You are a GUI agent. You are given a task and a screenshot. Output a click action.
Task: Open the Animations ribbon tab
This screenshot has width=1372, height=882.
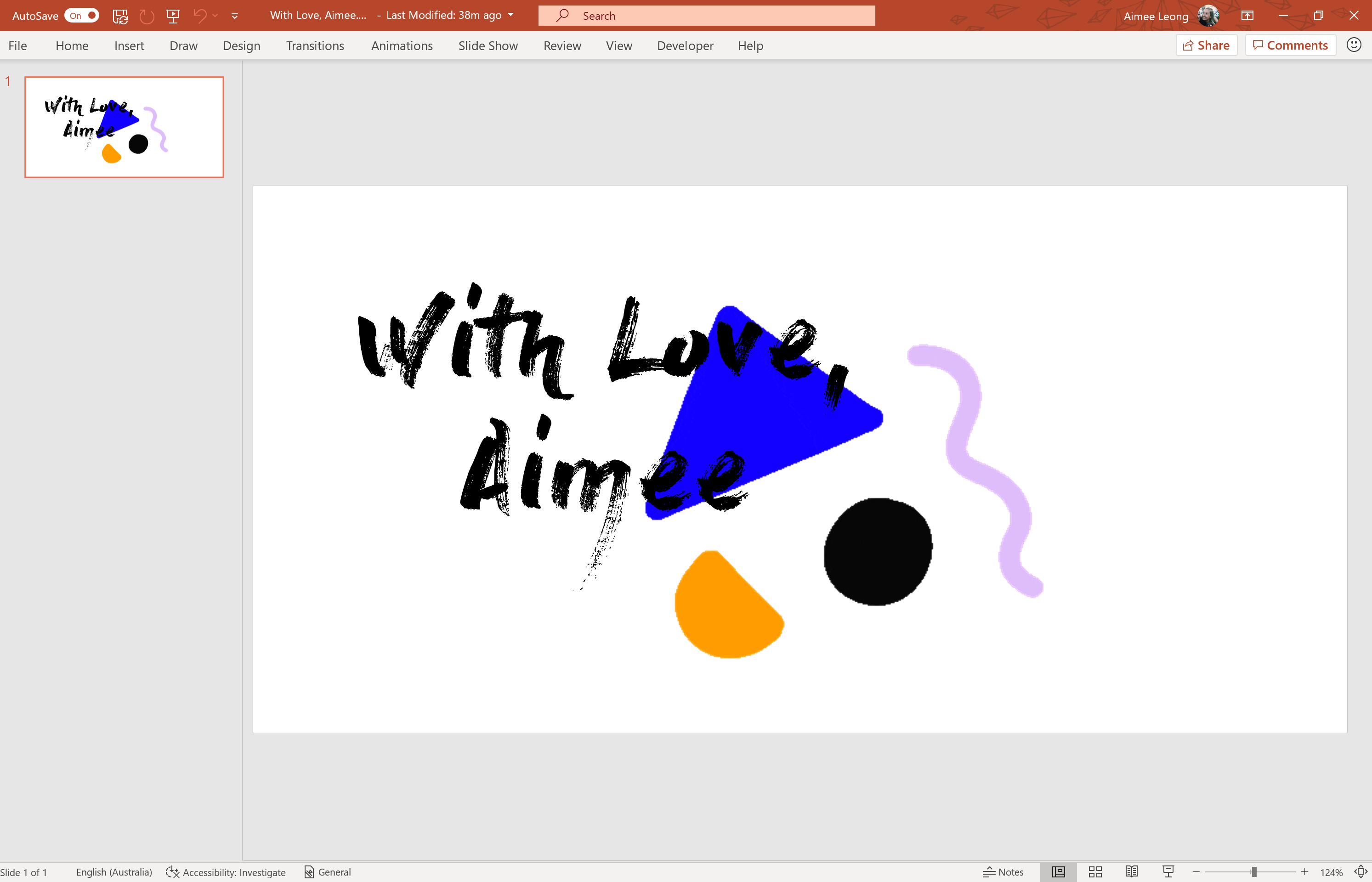pos(402,45)
